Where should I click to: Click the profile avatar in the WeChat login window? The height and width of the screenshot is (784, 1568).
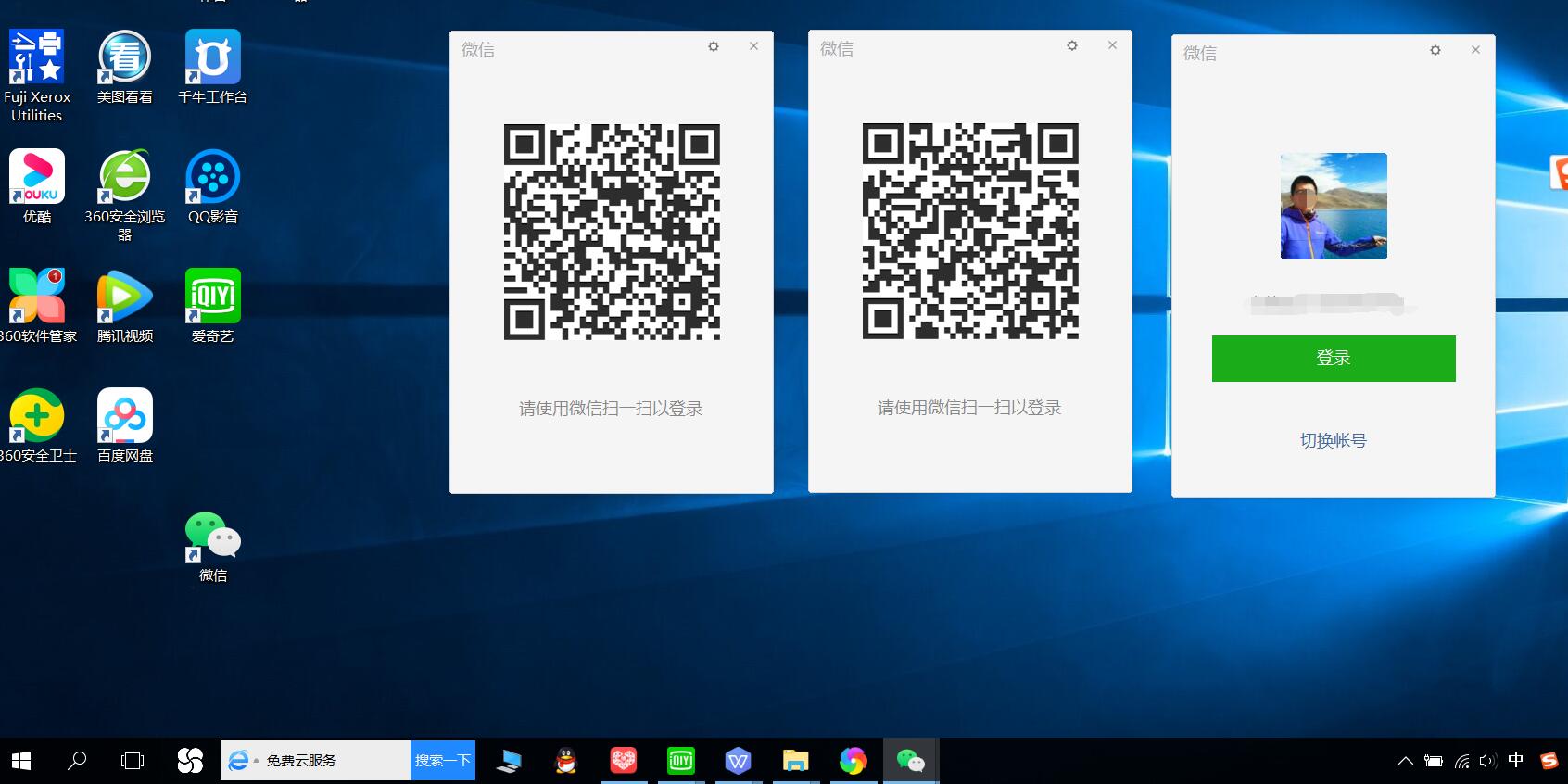pyautogui.click(x=1333, y=206)
